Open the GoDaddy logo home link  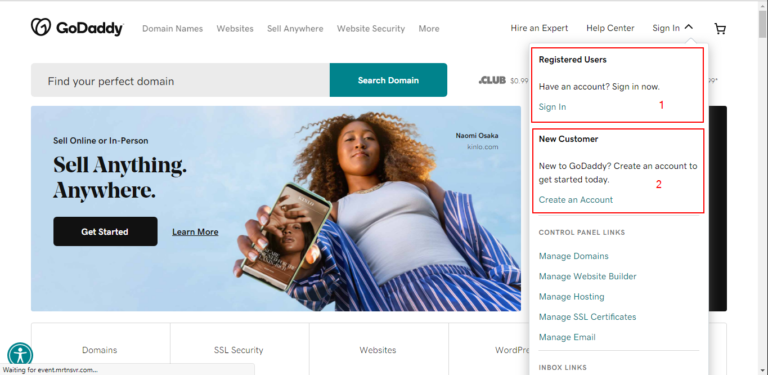coord(77,28)
